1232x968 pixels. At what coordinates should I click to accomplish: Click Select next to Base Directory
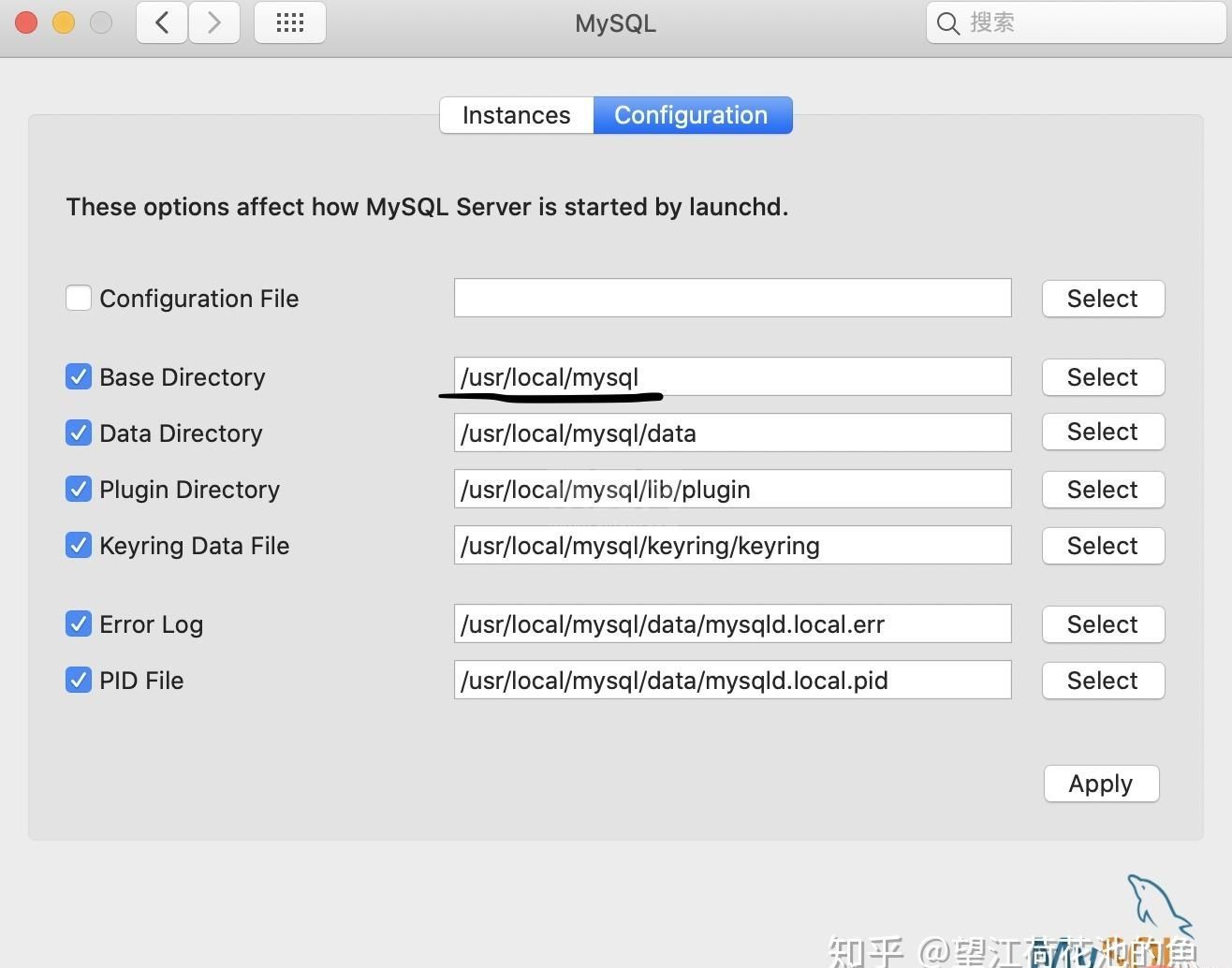click(1103, 377)
